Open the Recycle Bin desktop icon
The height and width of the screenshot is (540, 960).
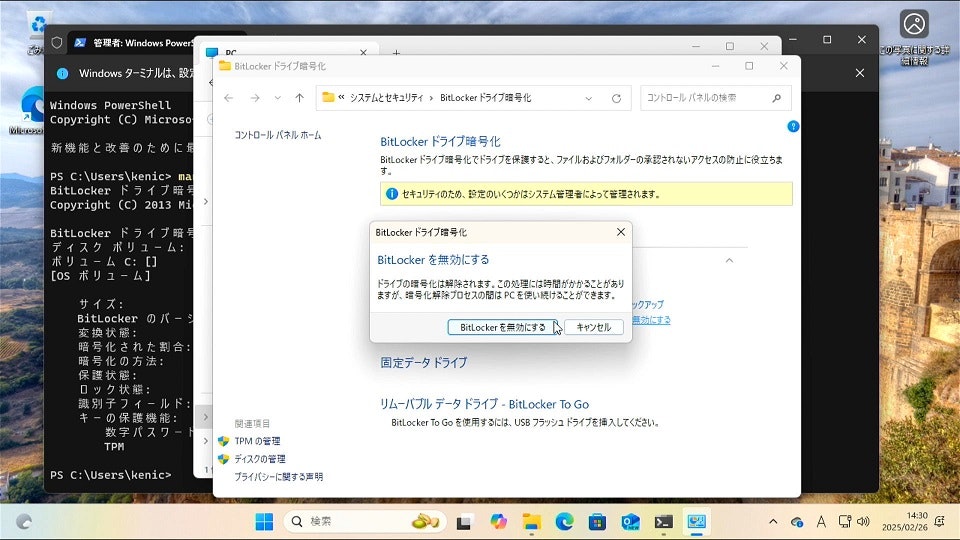[39, 28]
